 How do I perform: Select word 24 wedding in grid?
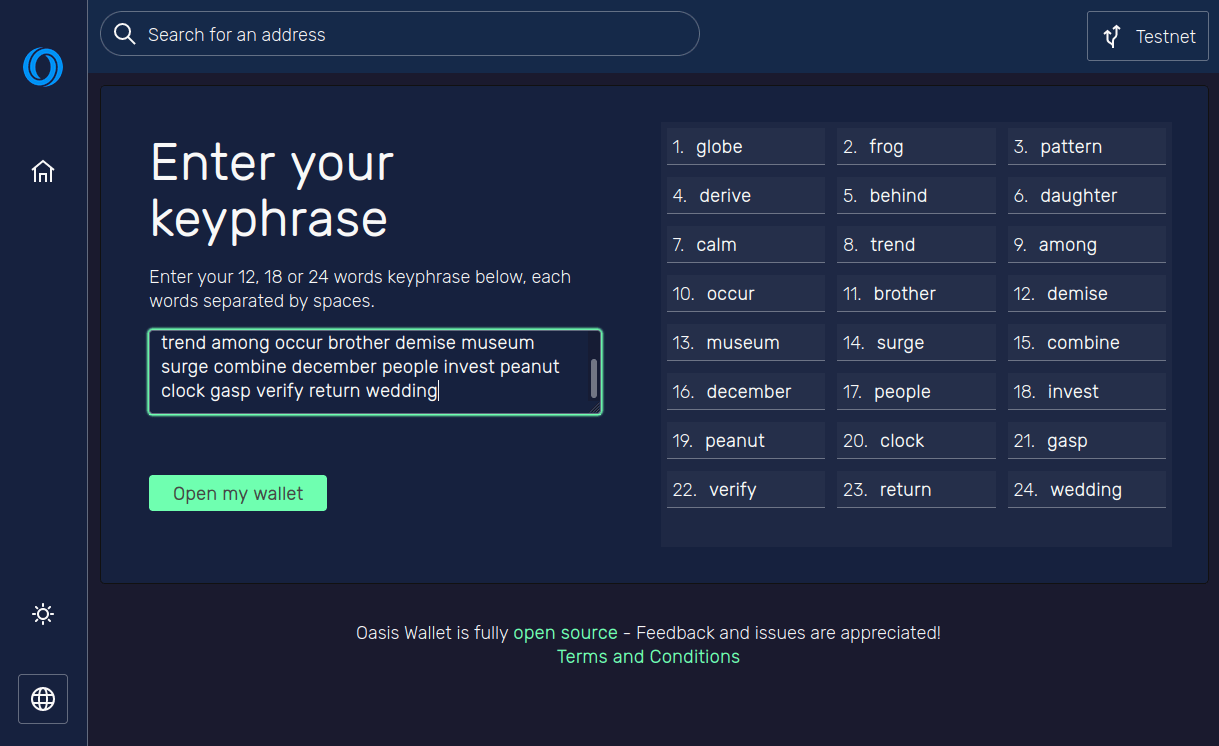pyautogui.click(x=1087, y=490)
